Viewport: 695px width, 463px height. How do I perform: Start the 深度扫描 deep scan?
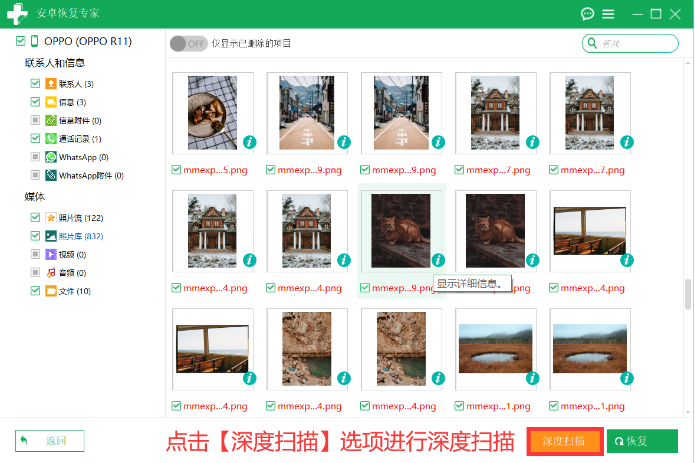[x=565, y=441]
